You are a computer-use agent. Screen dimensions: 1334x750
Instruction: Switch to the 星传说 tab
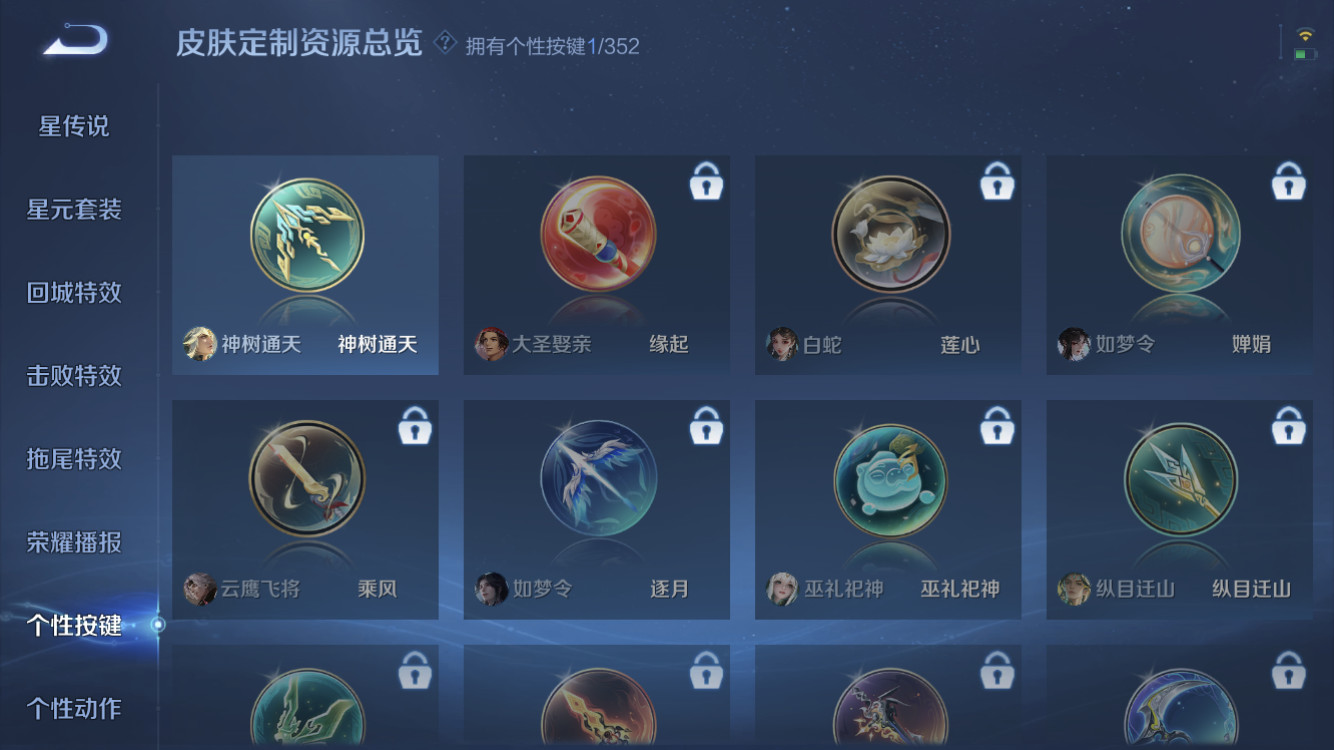click(x=74, y=126)
